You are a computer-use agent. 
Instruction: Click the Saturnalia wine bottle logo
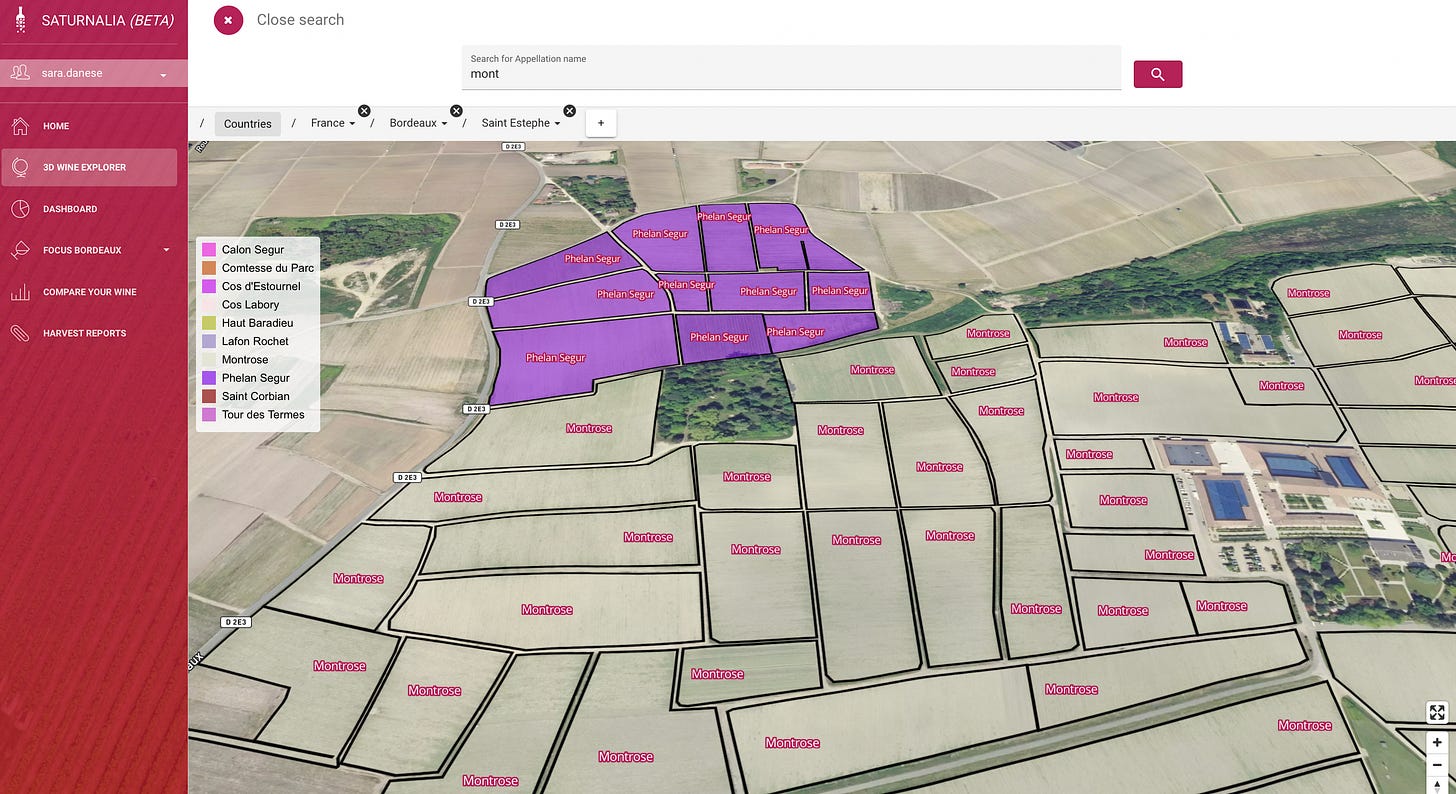pyautogui.click(x=21, y=19)
